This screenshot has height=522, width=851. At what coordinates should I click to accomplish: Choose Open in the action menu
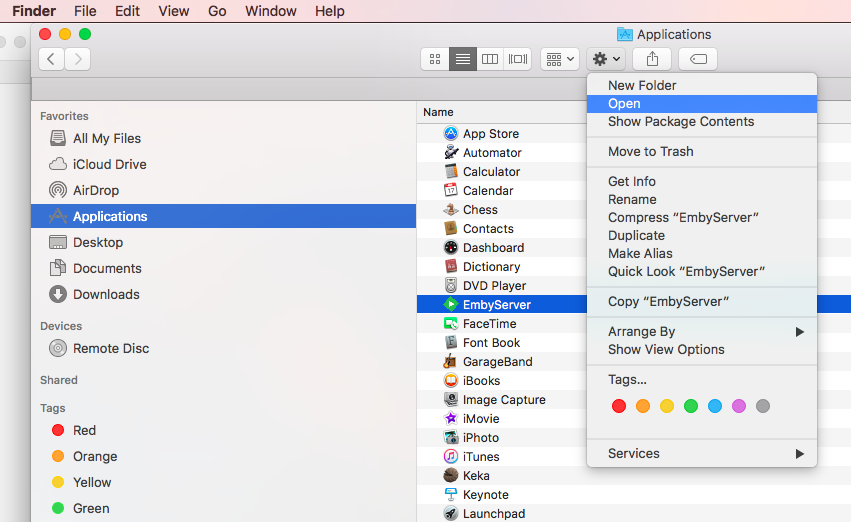(x=702, y=104)
